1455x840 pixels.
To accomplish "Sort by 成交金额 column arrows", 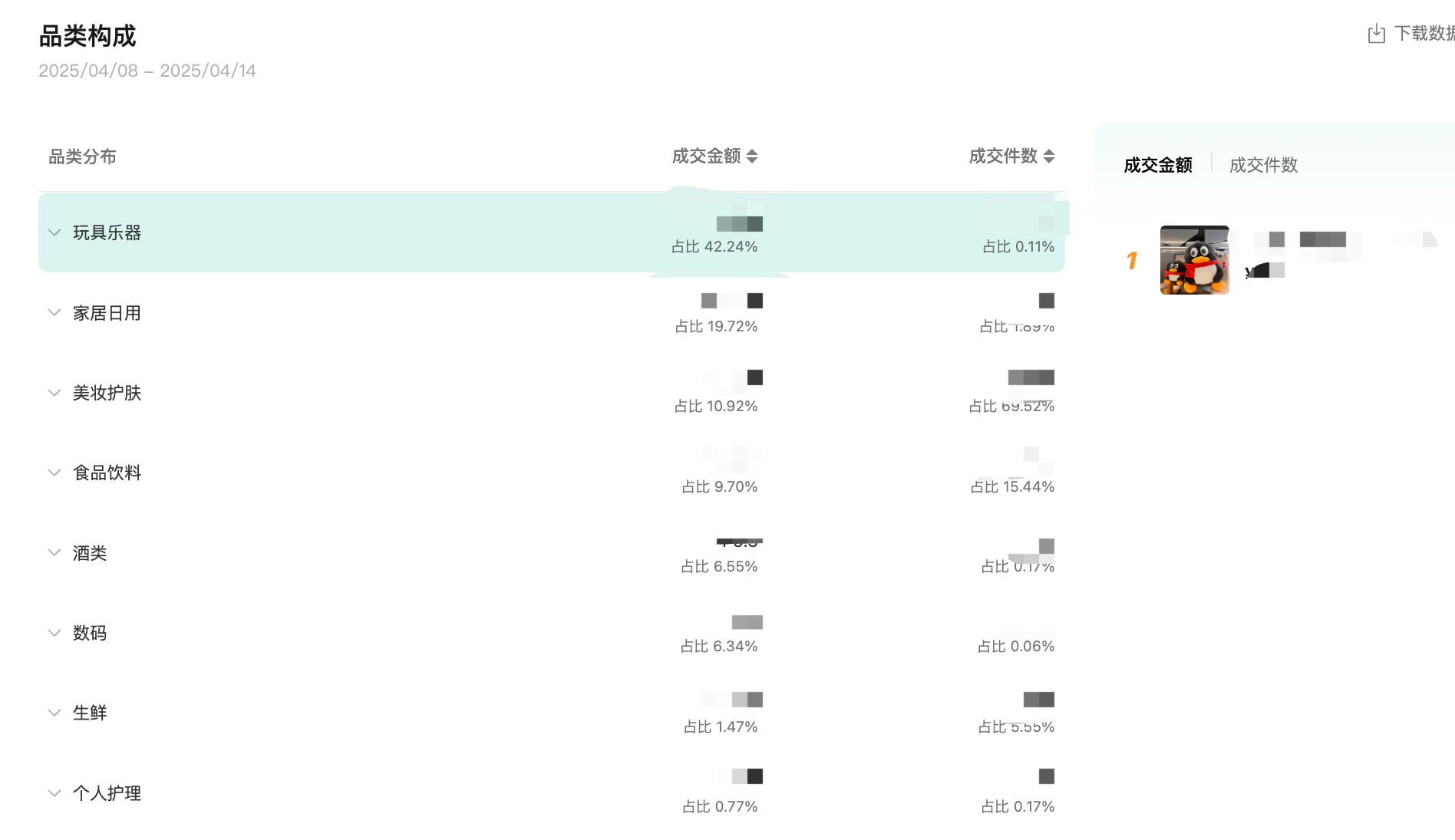I will 752,156.
